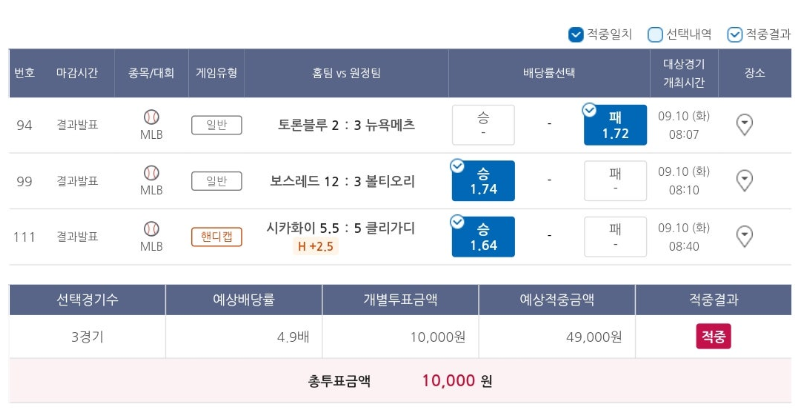
Task: Uncheck the 적중일치 checkbox
Action: pos(576,35)
